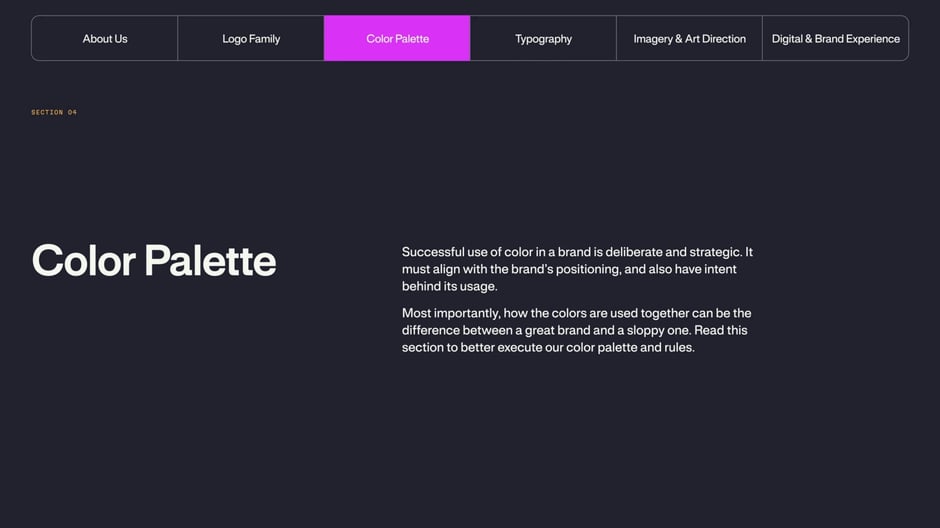Viewport: 940px width, 528px height.
Task: Click the line starting 'section to better execute'
Action: [549, 348]
